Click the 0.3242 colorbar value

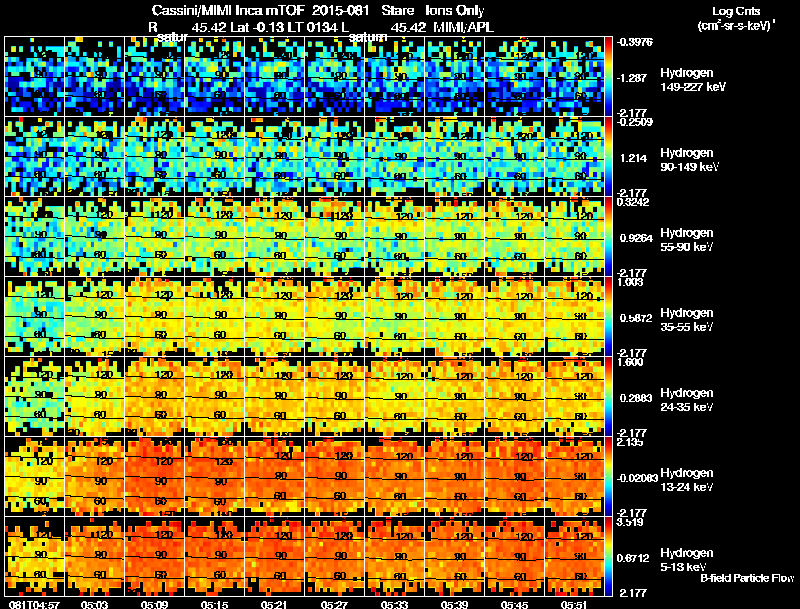(x=633, y=202)
